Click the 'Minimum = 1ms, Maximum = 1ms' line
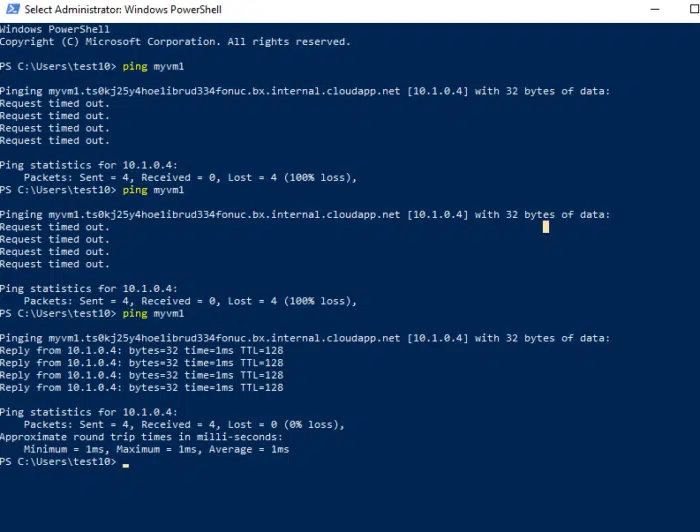The image size is (700, 532). tap(156, 449)
